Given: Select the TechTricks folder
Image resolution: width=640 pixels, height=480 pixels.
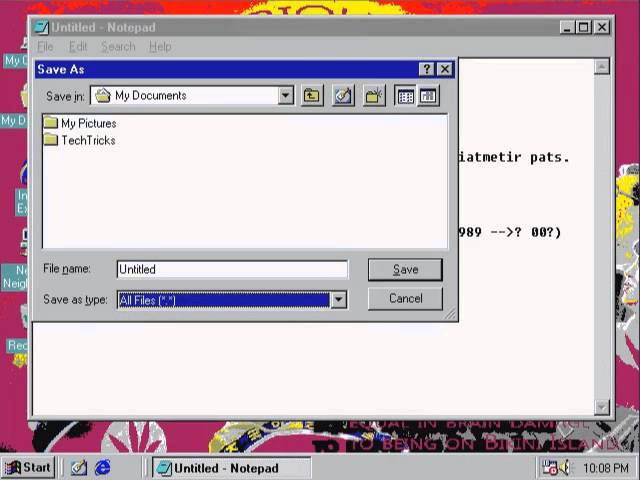Looking at the screenshot, I should pos(79,140).
